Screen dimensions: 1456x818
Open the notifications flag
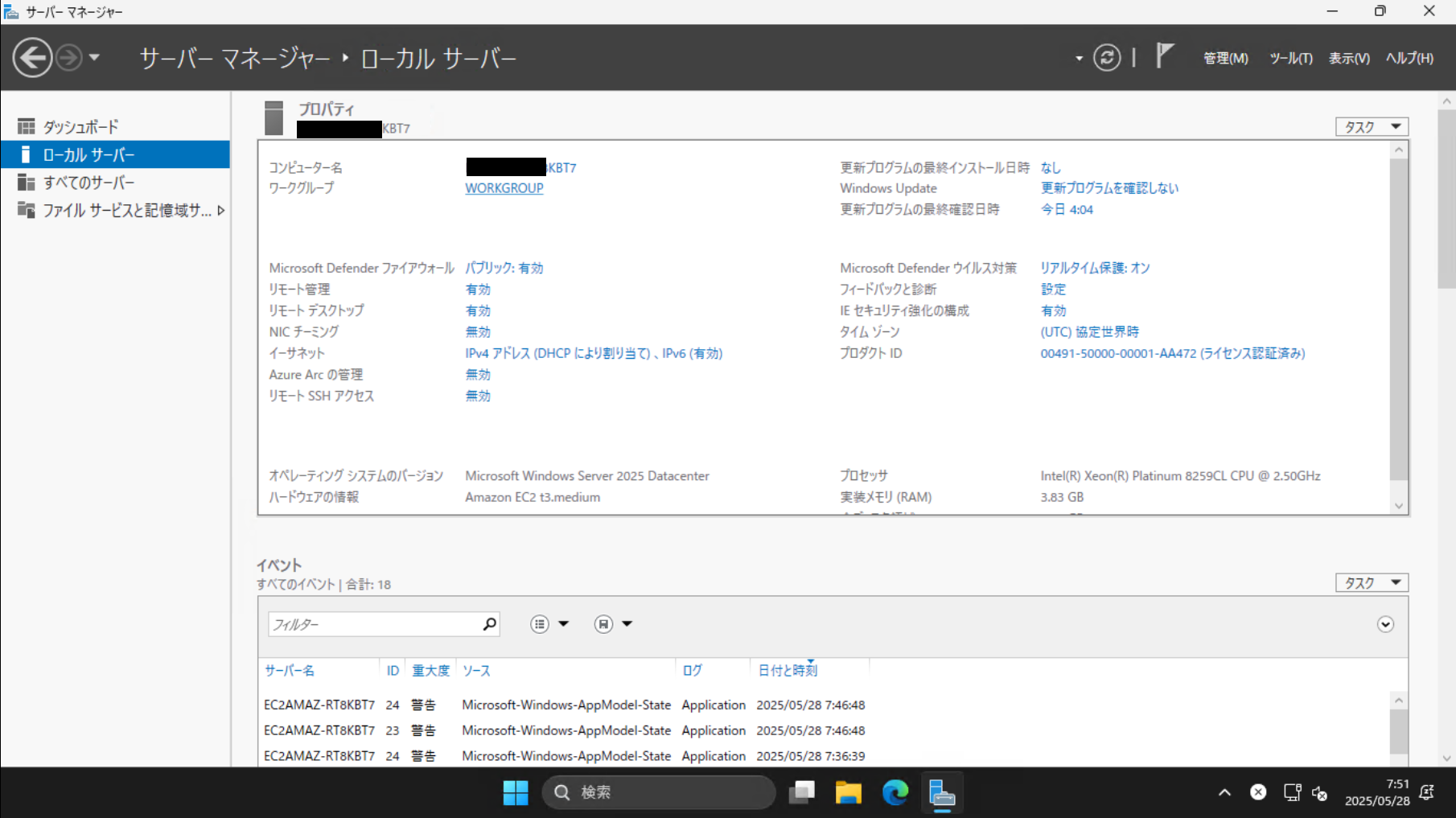1164,56
